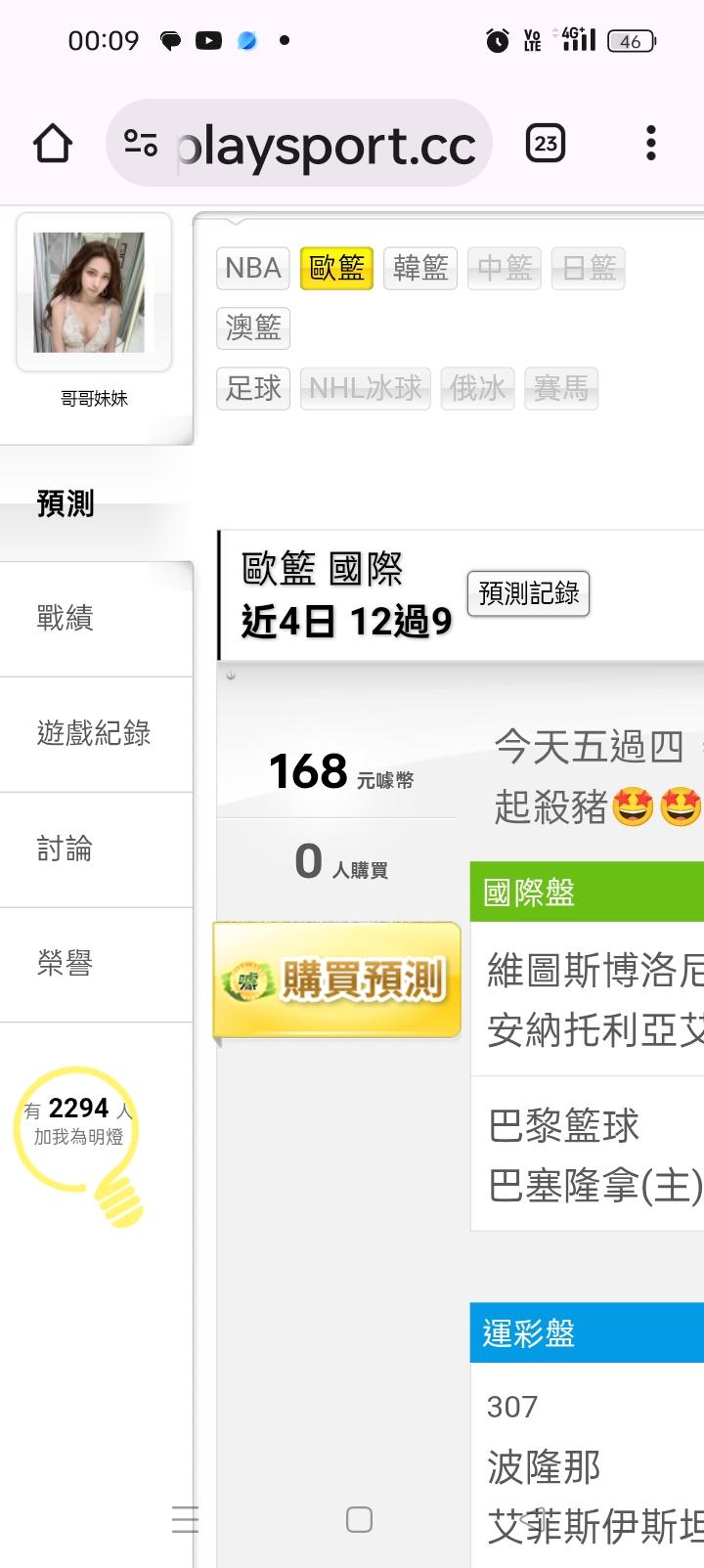The width and height of the screenshot is (704, 1568).
Task: Open the tab switcher showing 23 tabs
Action: (546, 144)
